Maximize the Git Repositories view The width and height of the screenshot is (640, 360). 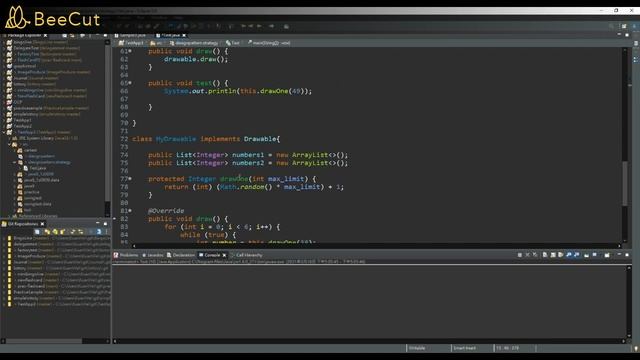coord(105,224)
